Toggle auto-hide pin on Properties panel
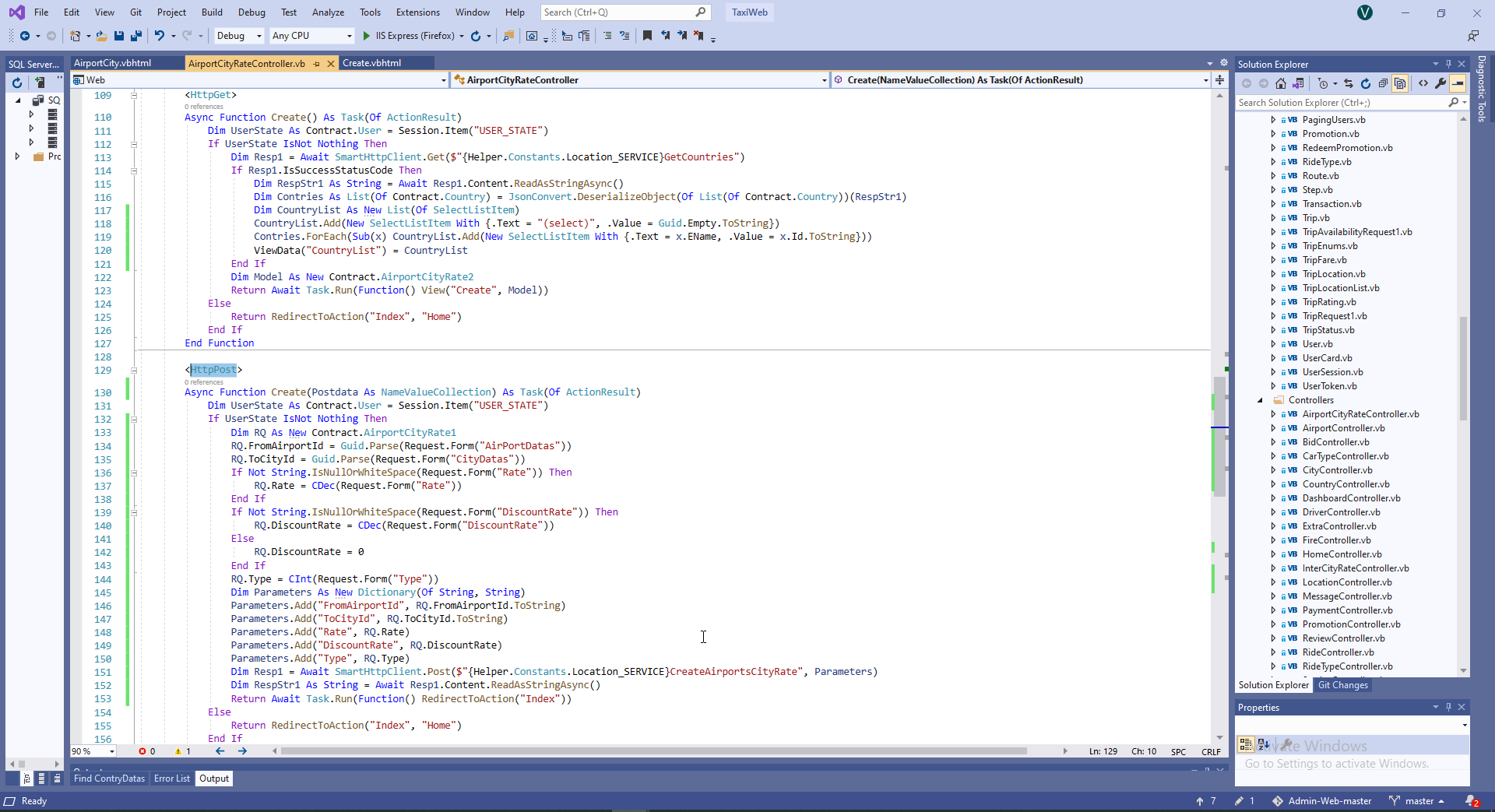 (1449, 707)
